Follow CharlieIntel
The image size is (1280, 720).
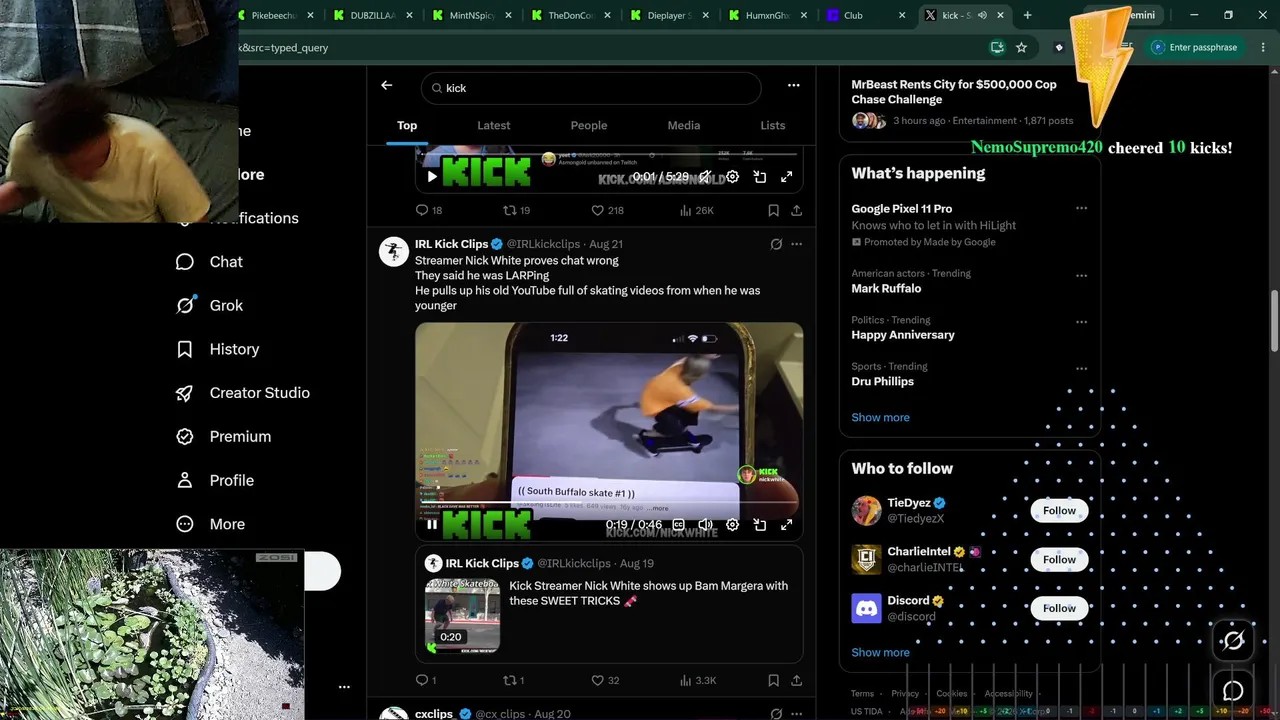[x=1059, y=559]
